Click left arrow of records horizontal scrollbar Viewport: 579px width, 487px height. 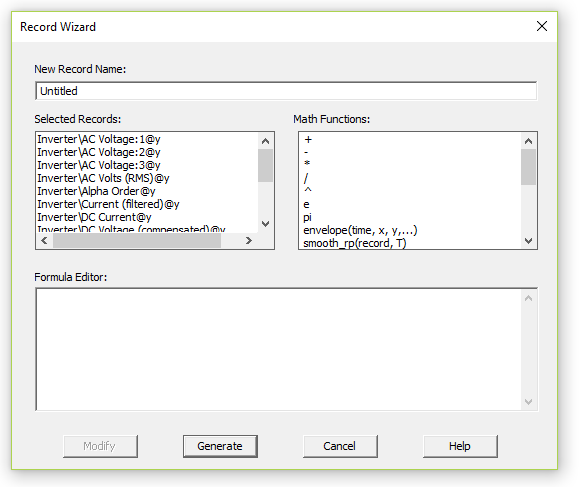pyautogui.click(x=44, y=241)
